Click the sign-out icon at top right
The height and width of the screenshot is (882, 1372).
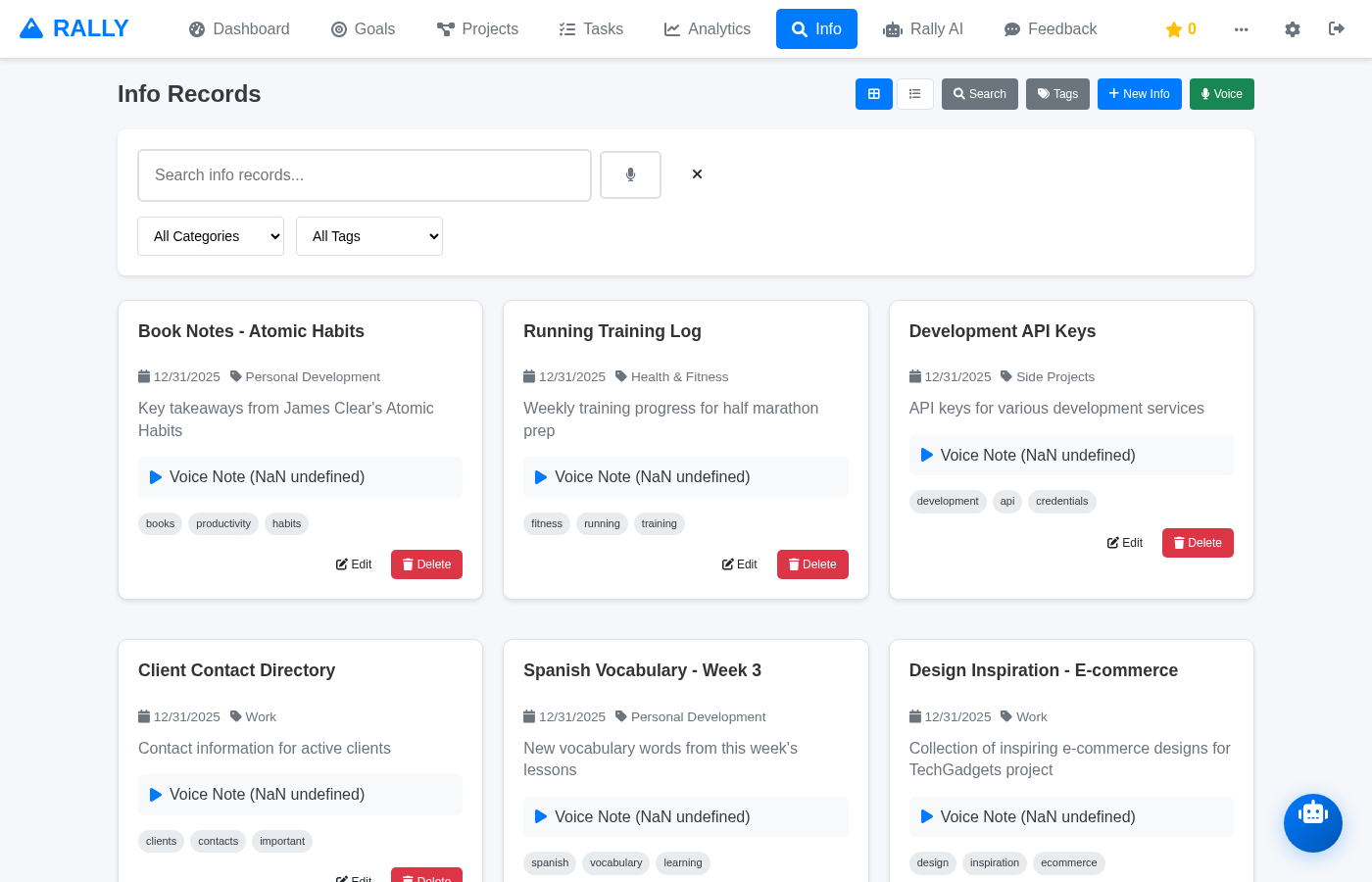coord(1336,29)
